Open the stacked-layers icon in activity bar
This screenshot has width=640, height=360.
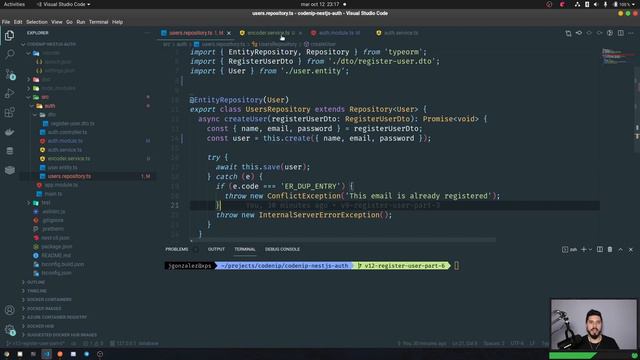coord(9,170)
